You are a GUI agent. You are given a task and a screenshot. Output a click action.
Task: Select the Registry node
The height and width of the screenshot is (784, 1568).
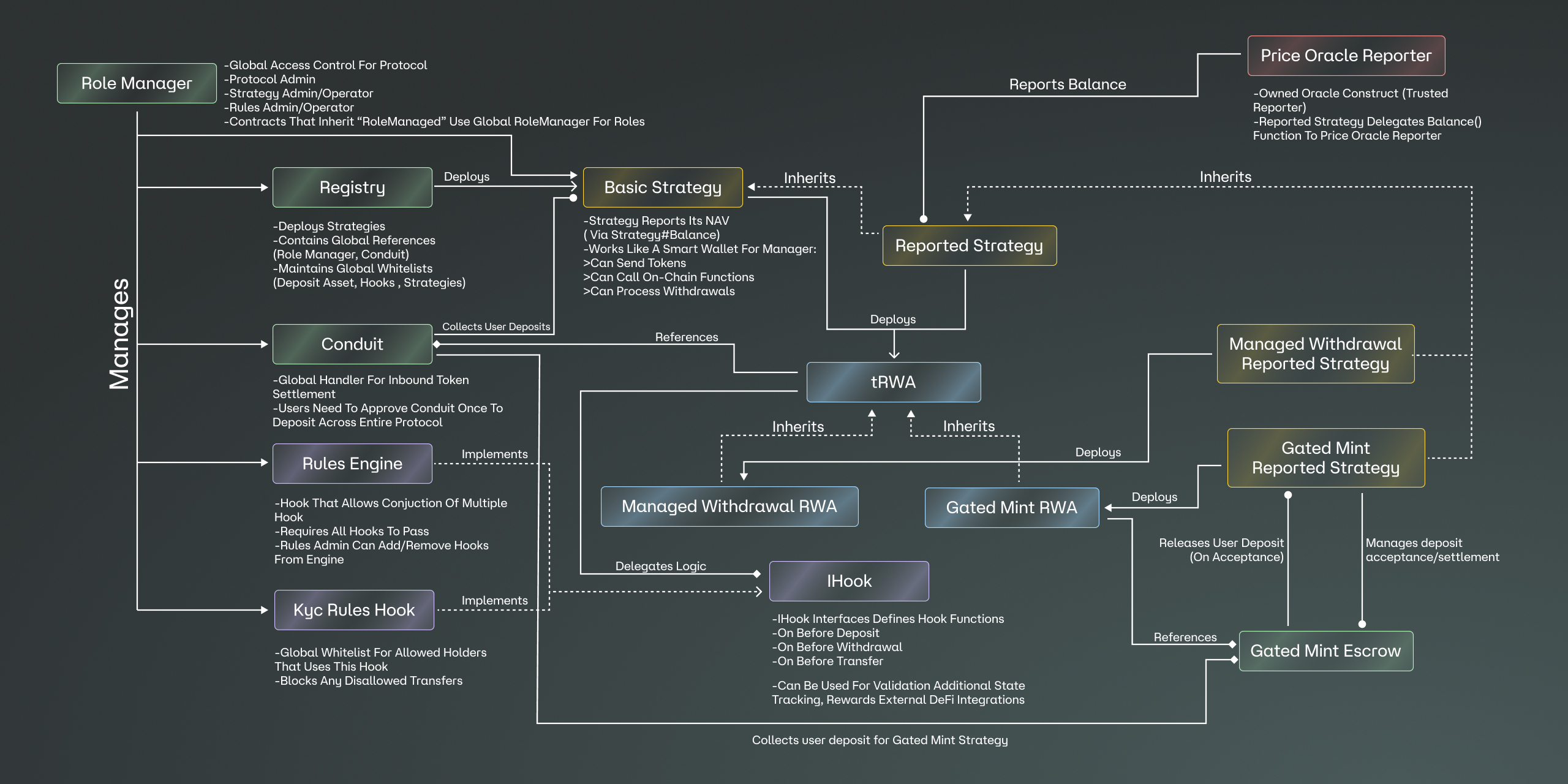[x=352, y=187]
